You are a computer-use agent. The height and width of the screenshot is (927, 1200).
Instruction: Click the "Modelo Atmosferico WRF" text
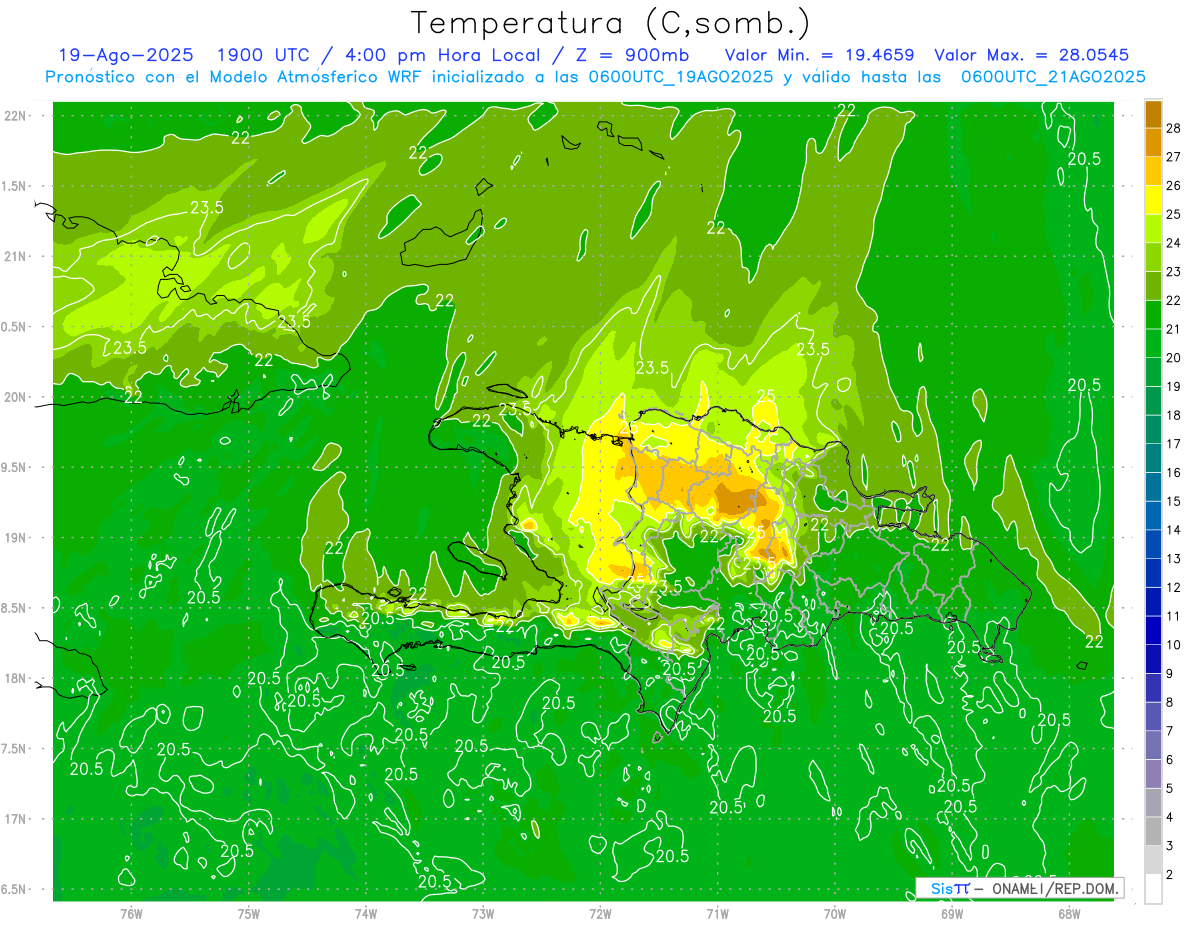(297, 77)
